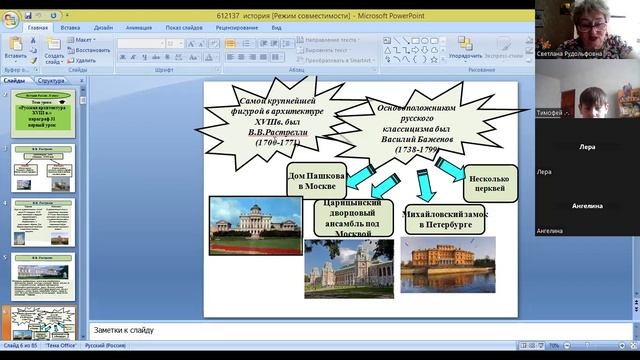Click the Copy icon under scissors
This screenshot has height=360, width=640.
click(x=33, y=50)
